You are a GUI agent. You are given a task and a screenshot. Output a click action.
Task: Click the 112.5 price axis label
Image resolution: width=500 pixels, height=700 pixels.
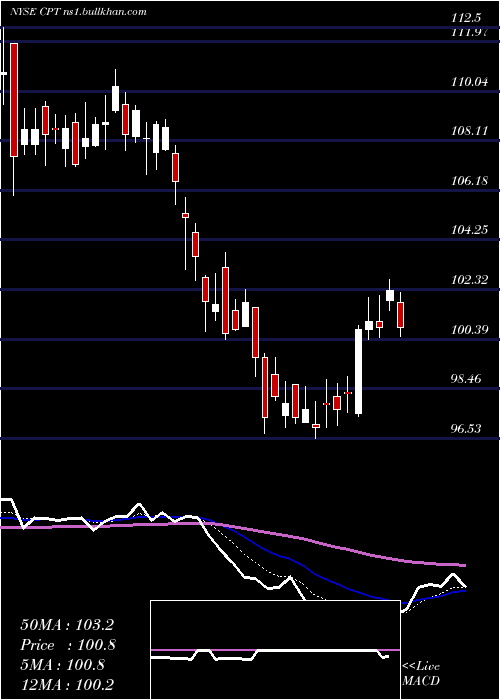(466, 18)
